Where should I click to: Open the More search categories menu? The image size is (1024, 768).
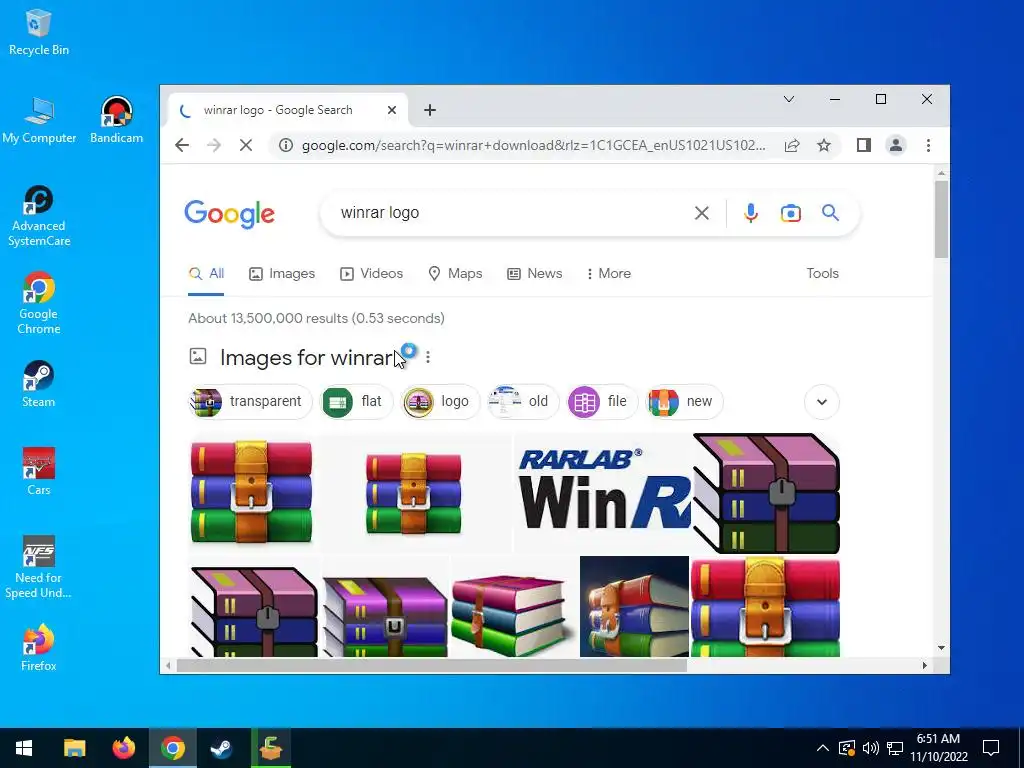609,274
